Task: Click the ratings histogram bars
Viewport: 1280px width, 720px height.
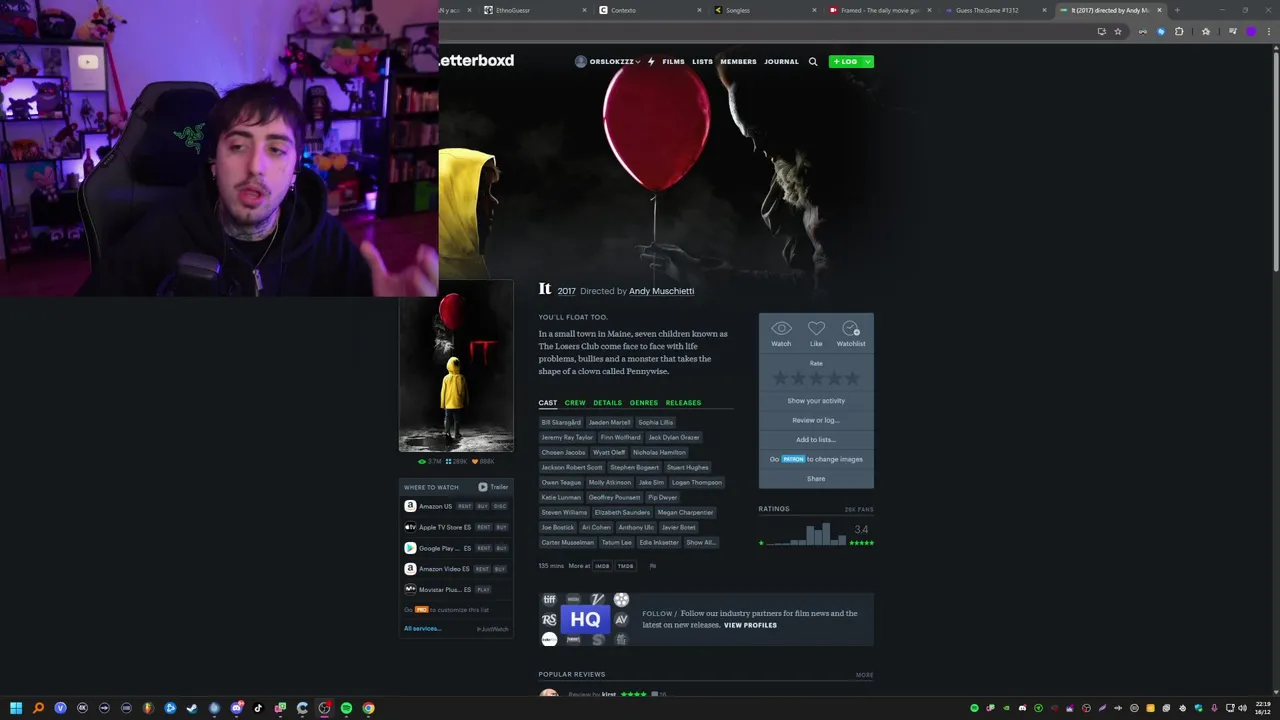Action: coord(806,534)
